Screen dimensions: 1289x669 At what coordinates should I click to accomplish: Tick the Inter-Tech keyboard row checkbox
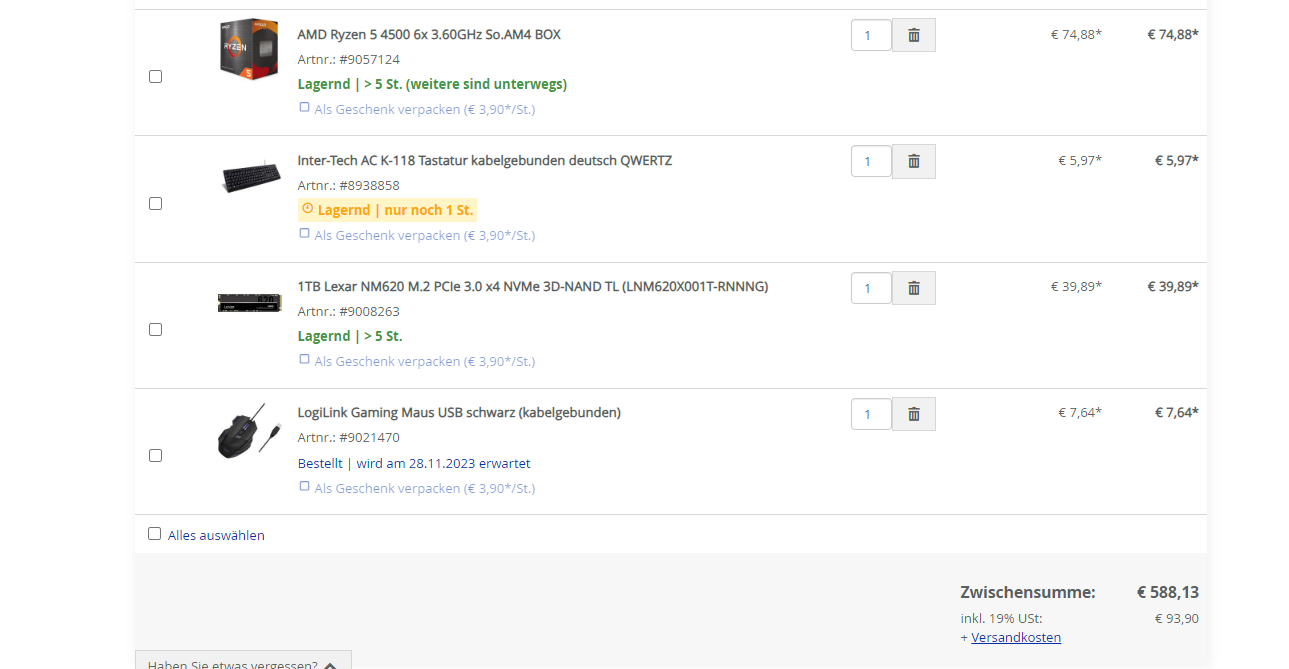pos(155,203)
